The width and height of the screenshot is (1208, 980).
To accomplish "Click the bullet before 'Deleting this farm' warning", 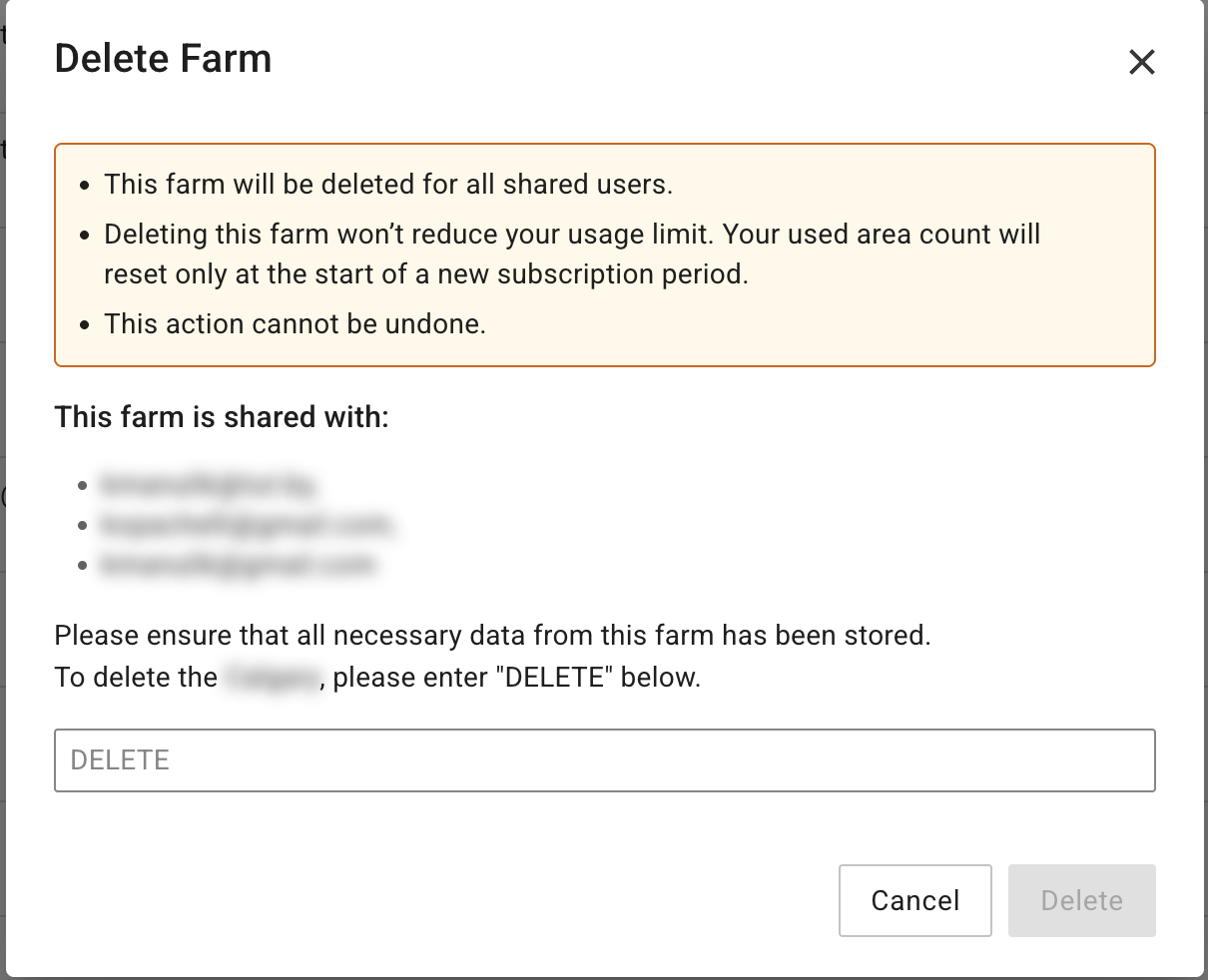I will click(86, 236).
